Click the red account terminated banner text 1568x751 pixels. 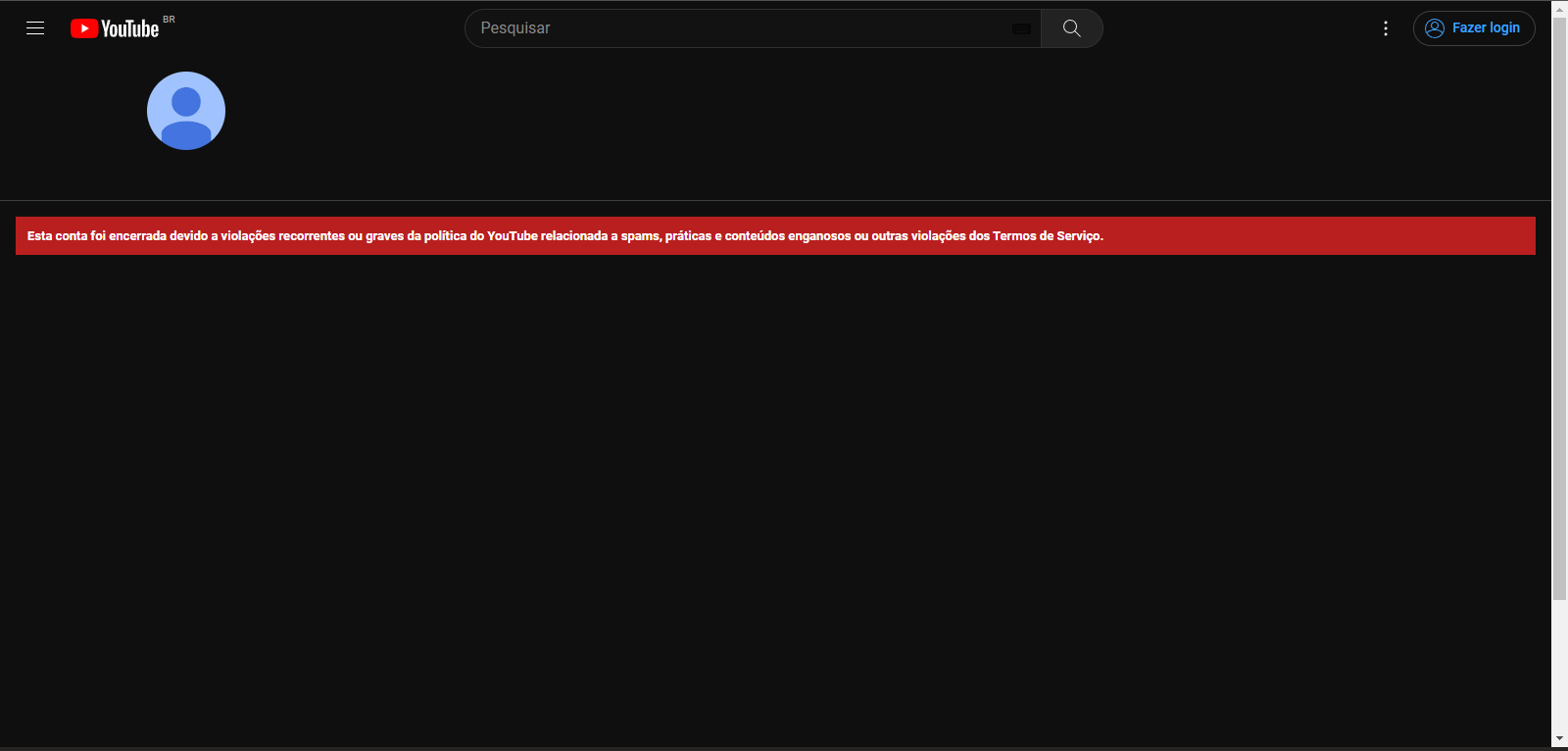tap(565, 236)
